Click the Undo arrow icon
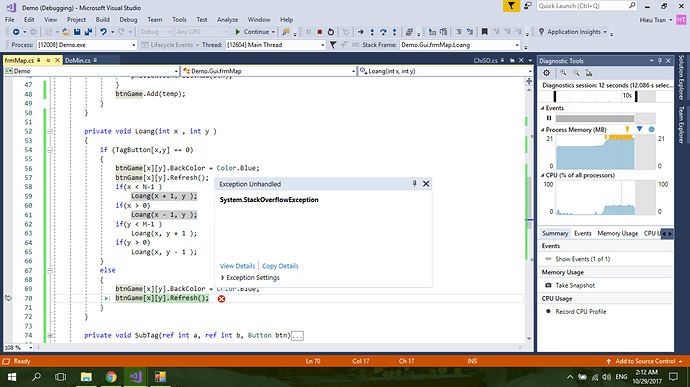 point(103,32)
